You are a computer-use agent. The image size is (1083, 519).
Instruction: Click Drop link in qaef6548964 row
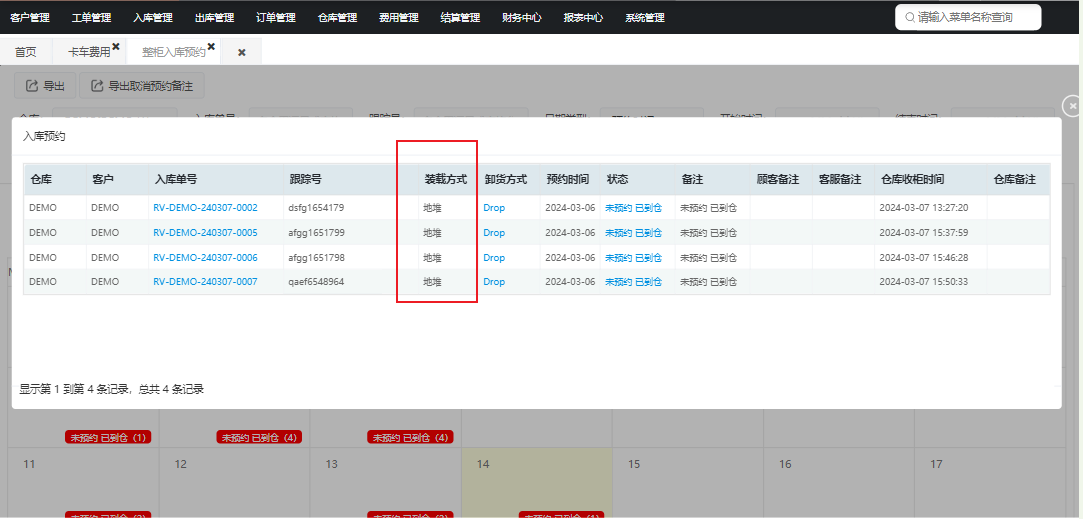pos(494,282)
